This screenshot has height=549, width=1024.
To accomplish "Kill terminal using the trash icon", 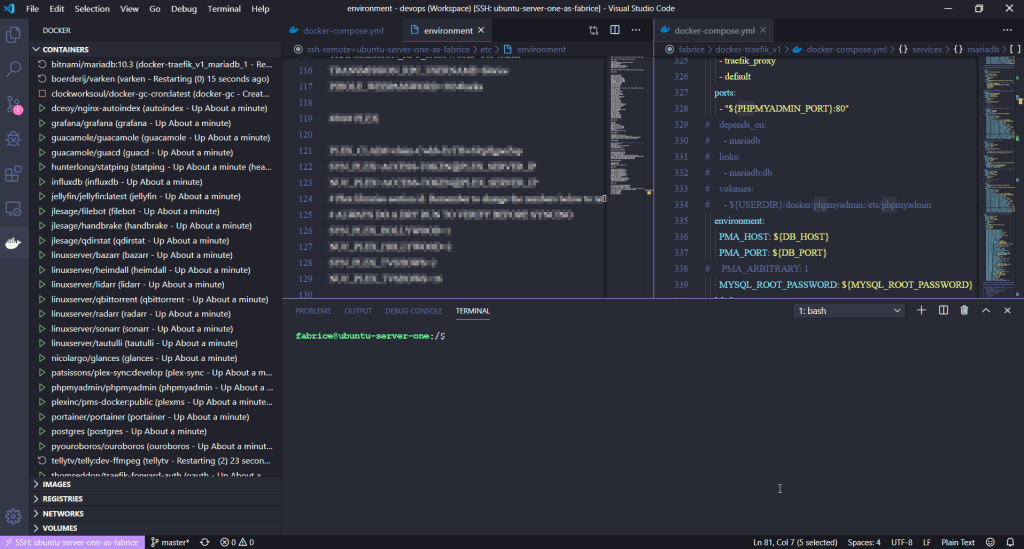I will click(964, 311).
